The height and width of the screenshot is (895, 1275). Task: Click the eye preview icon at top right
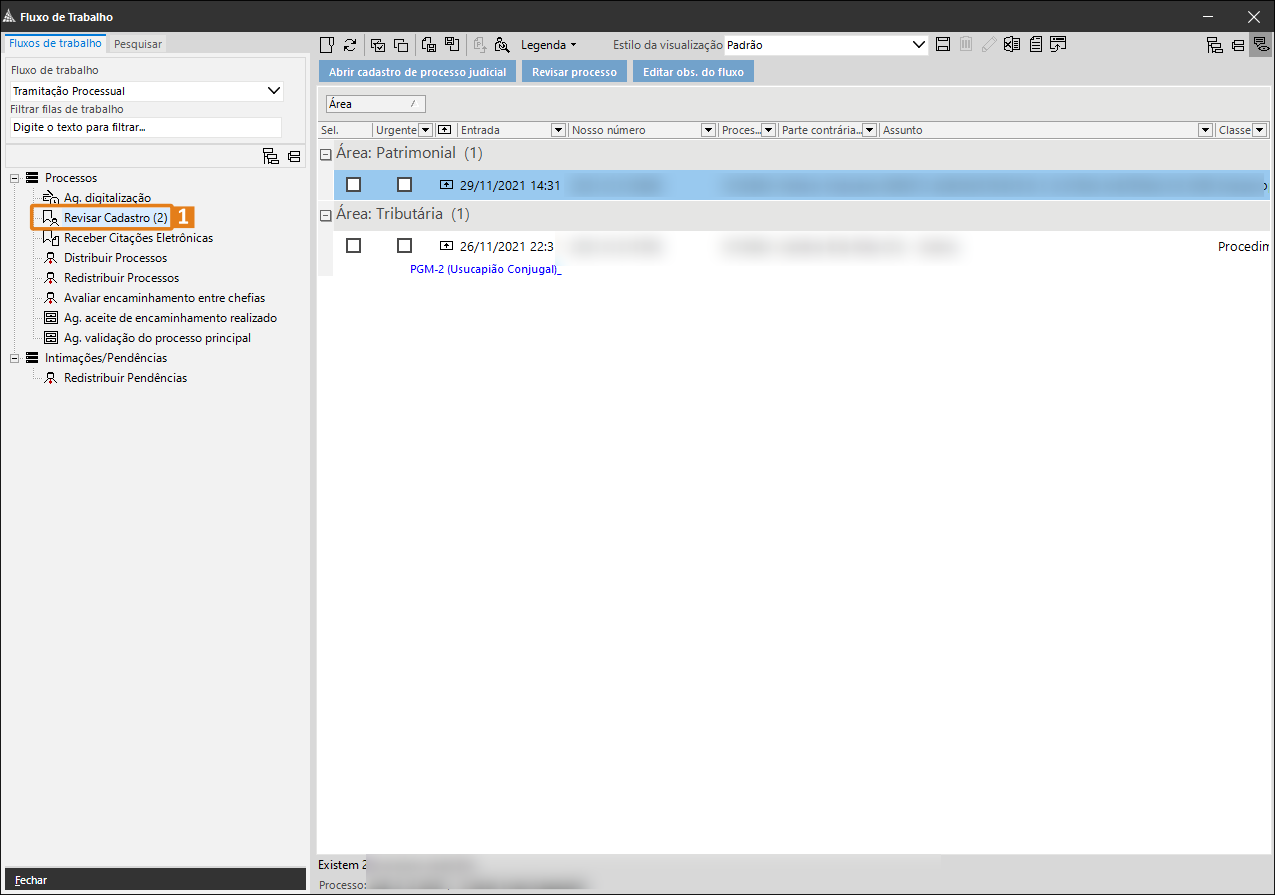(1260, 45)
